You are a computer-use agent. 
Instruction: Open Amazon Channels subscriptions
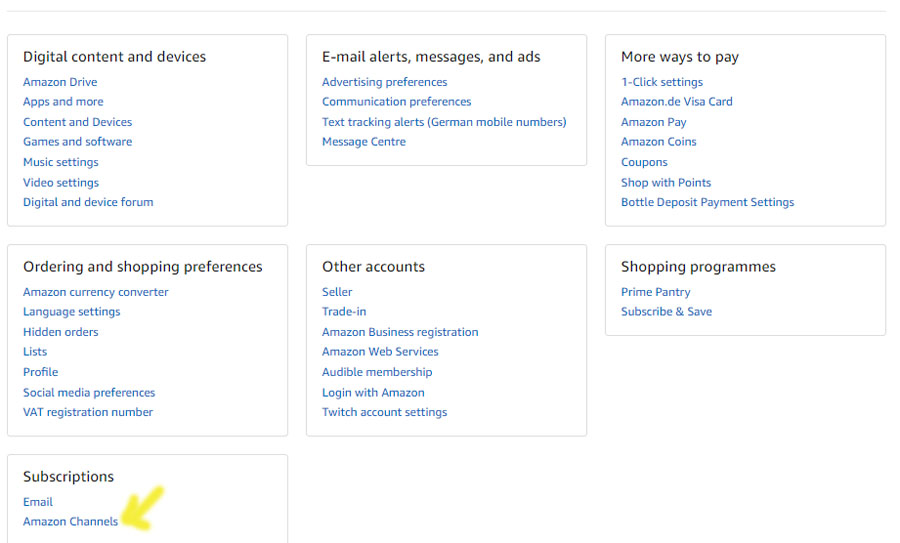tap(71, 522)
